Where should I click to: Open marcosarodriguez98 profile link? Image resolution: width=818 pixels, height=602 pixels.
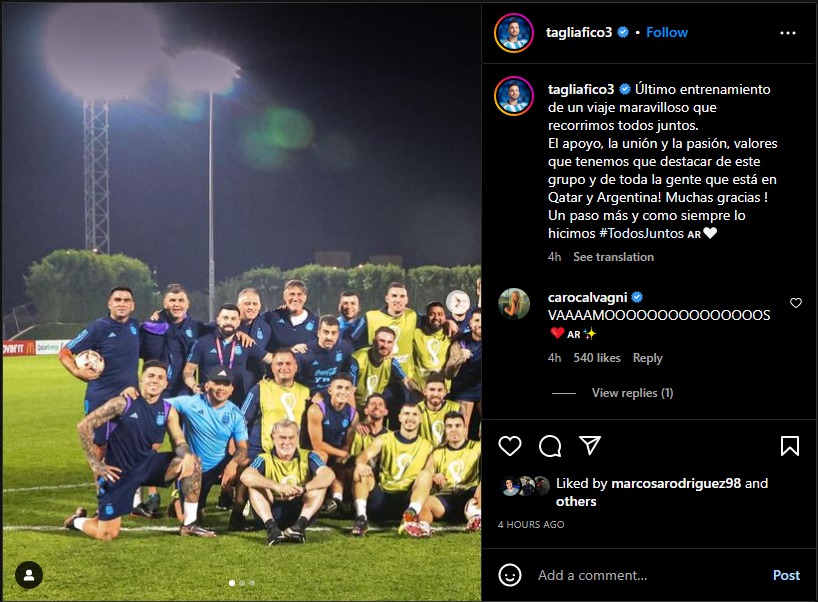tap(676, 483)
